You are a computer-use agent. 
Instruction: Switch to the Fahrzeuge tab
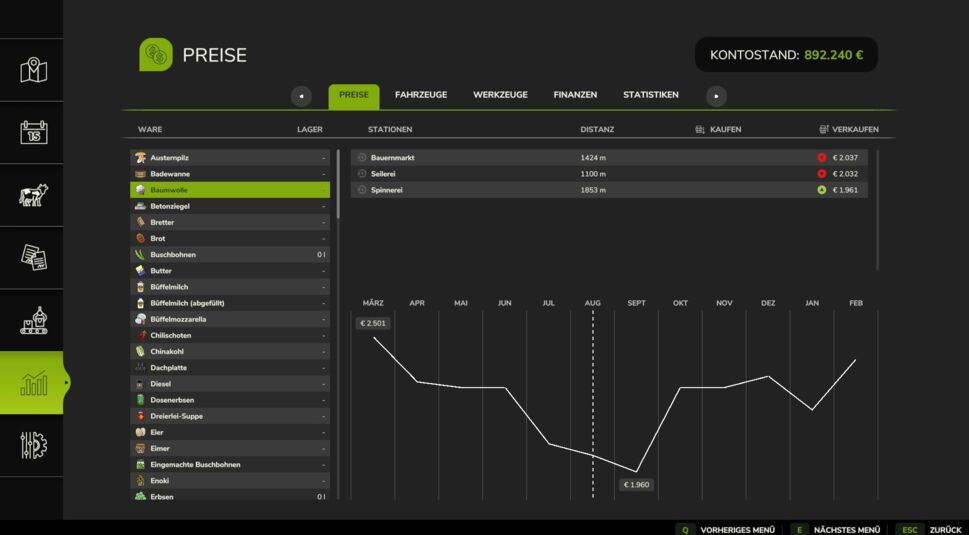[x=421, y=95]
